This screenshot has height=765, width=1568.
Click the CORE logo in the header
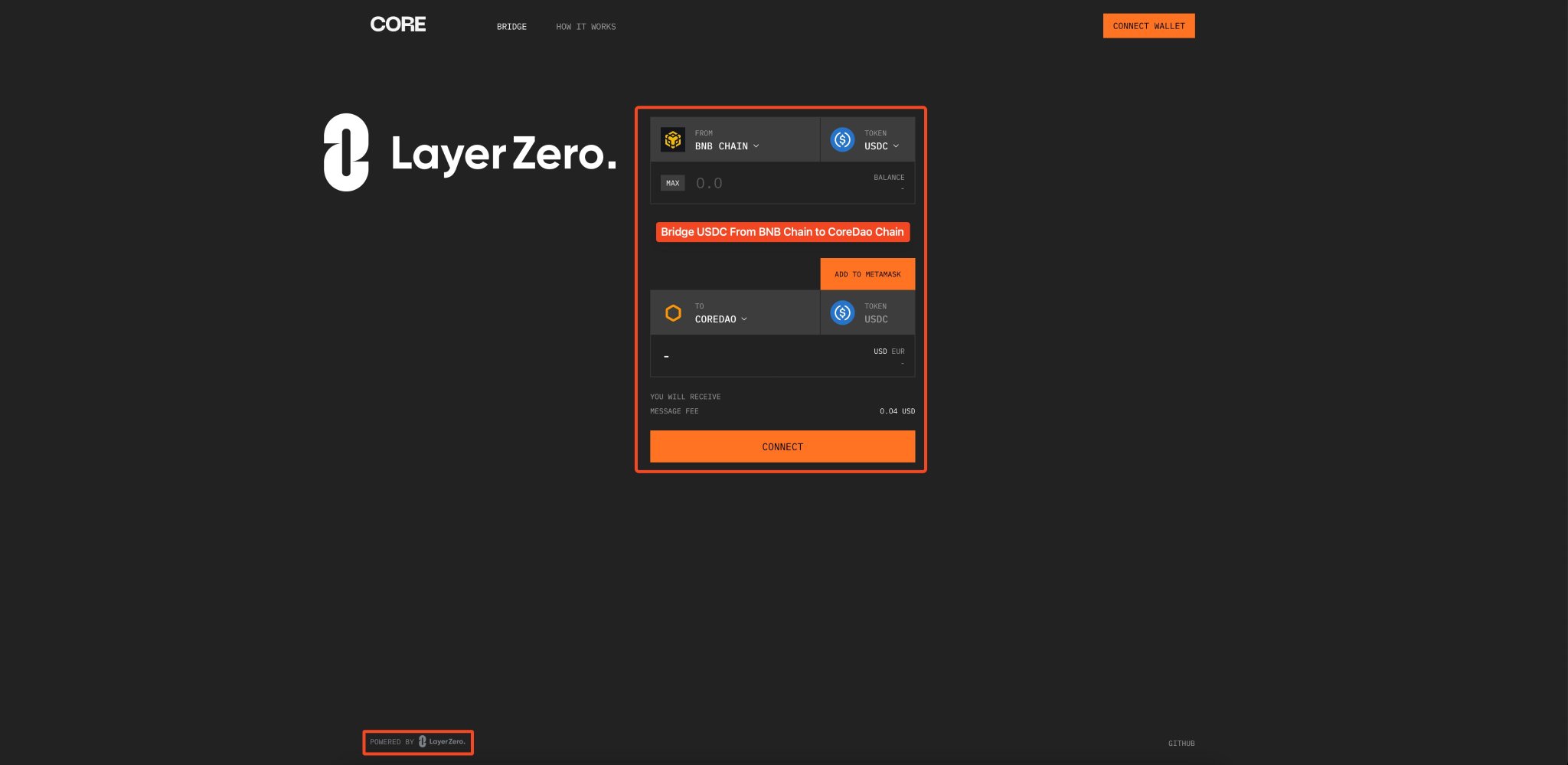click(x=398, y=25)
